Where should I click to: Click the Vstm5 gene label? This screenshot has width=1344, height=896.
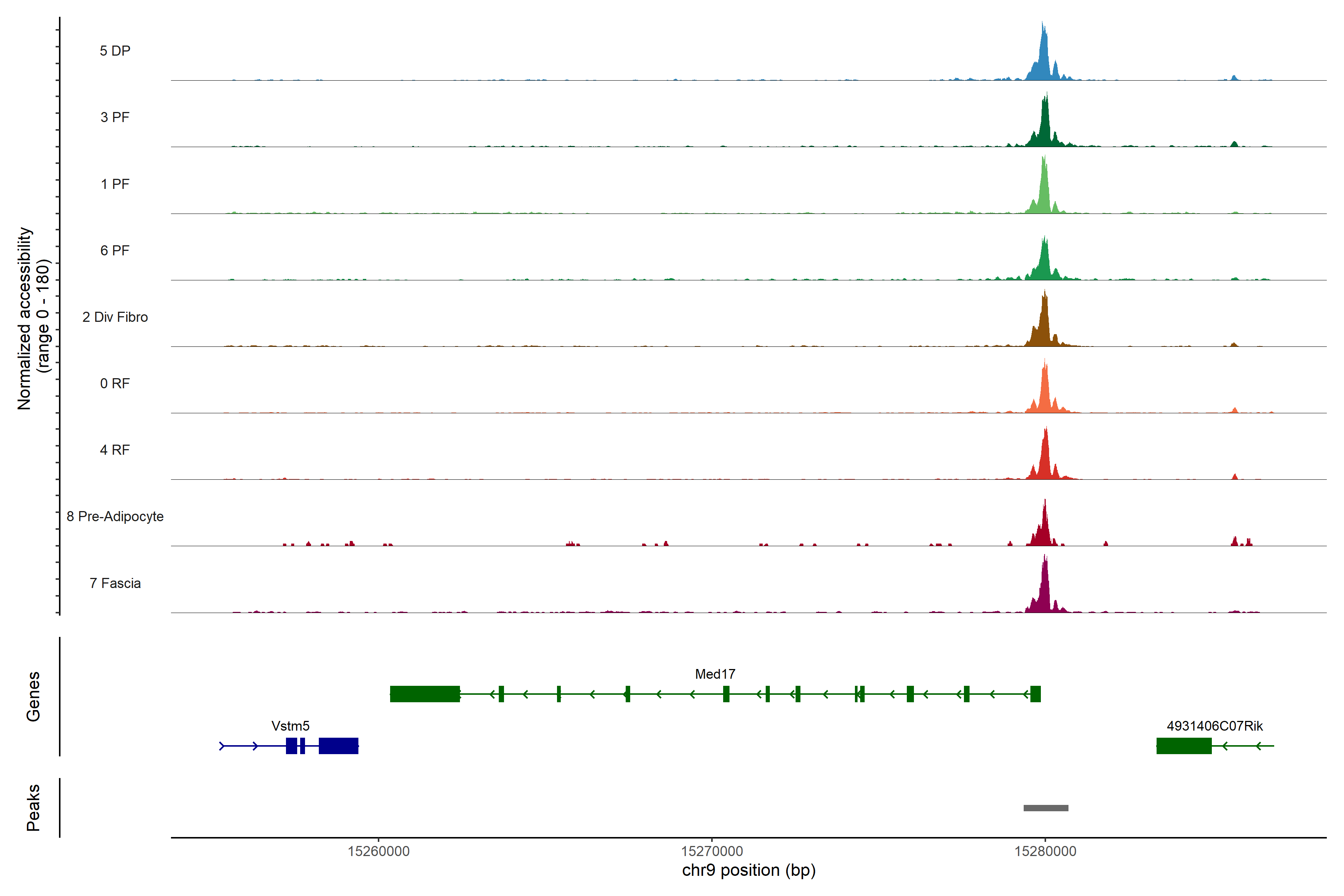290,726
